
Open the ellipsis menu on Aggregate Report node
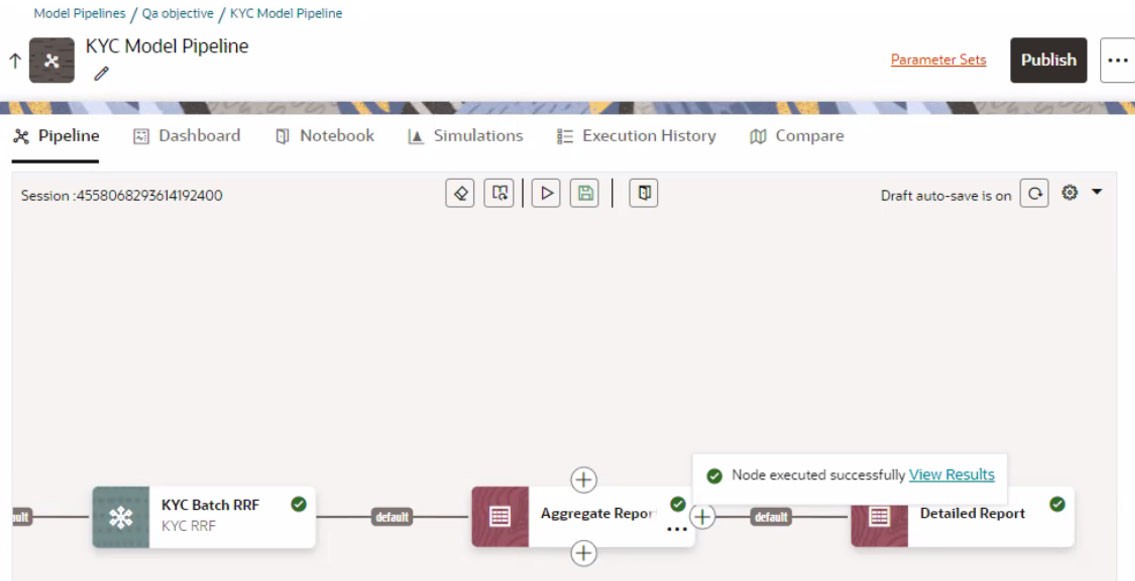677,528
